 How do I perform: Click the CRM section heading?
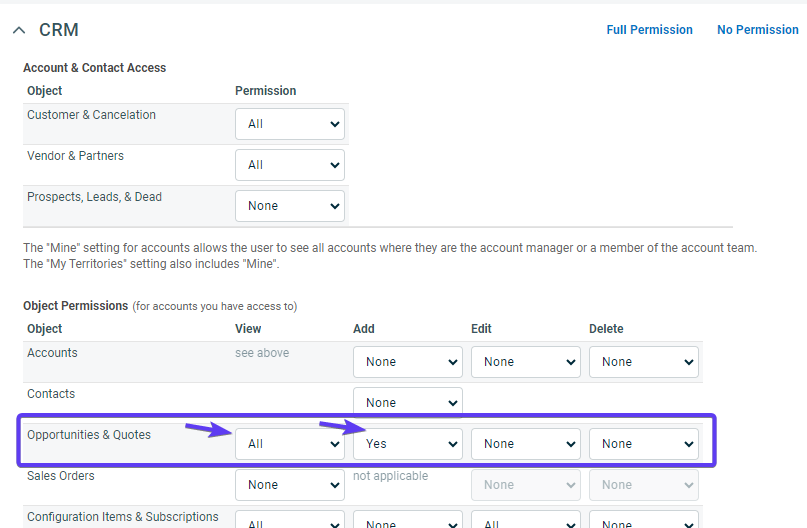(x=59, y=31)
